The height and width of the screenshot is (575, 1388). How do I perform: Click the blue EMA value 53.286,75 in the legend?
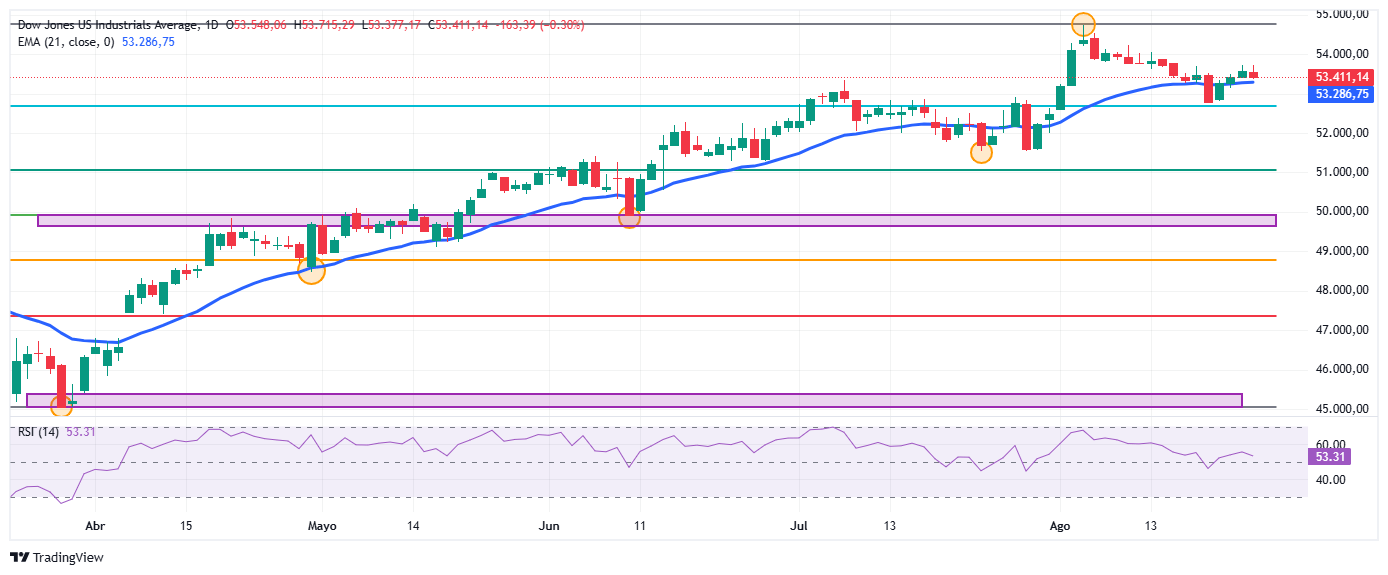[148, 41]
